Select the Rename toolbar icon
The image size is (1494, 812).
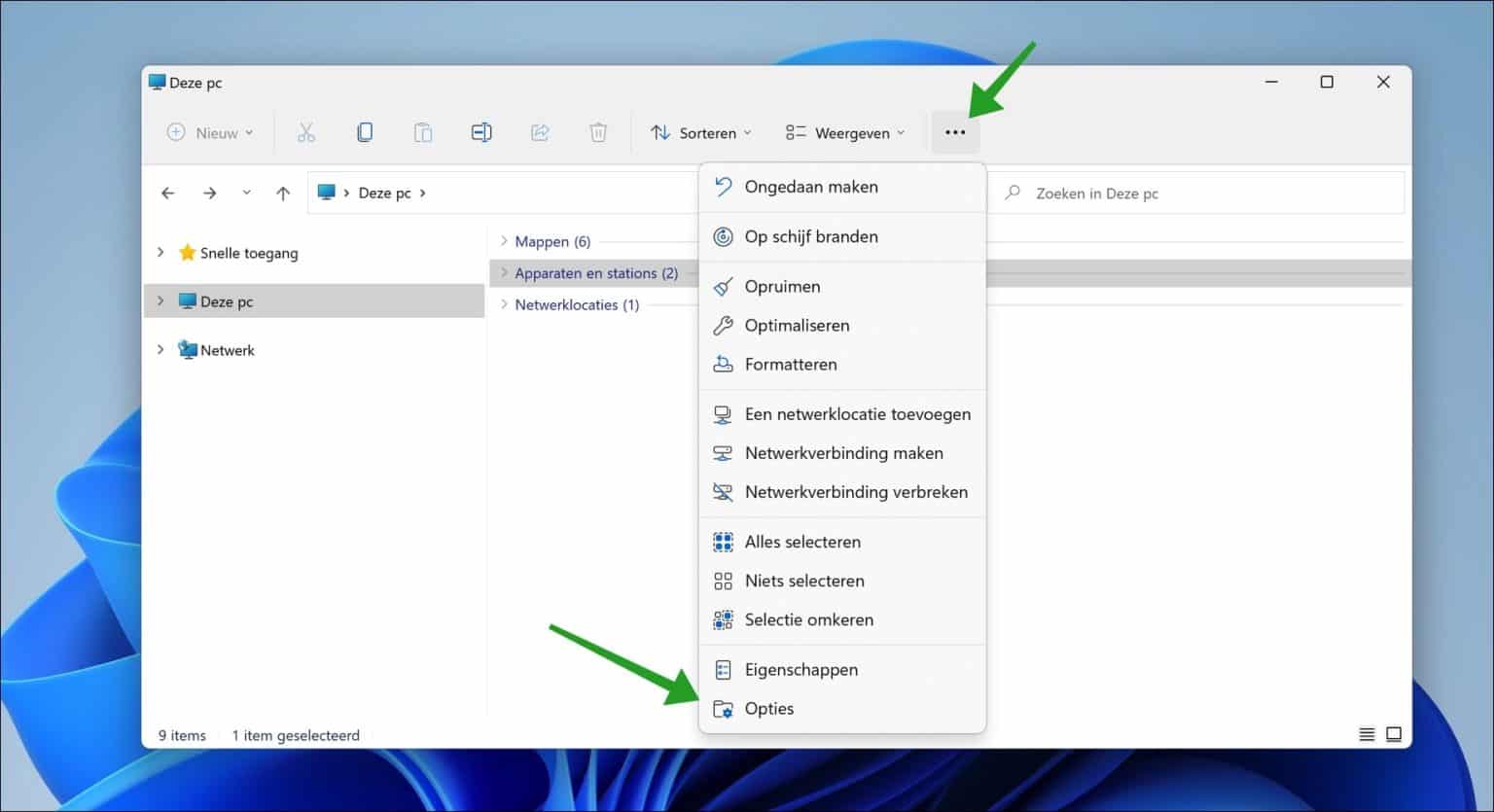coord(481,132)
